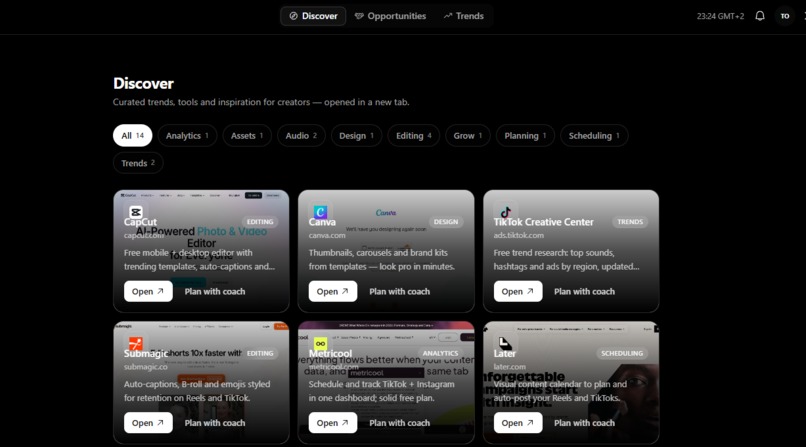Filter by Scheduling category
Viewport: 806px width, 447px height.
point(594,136)
